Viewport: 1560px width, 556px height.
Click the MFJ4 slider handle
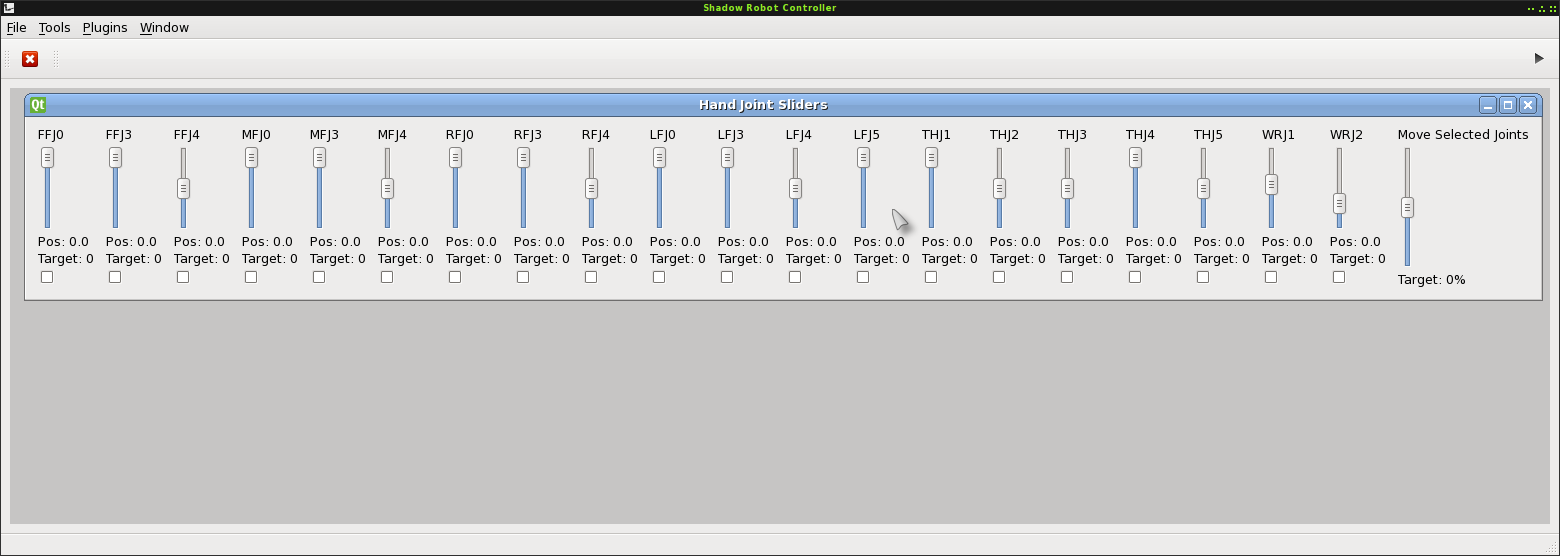point(387,188)
